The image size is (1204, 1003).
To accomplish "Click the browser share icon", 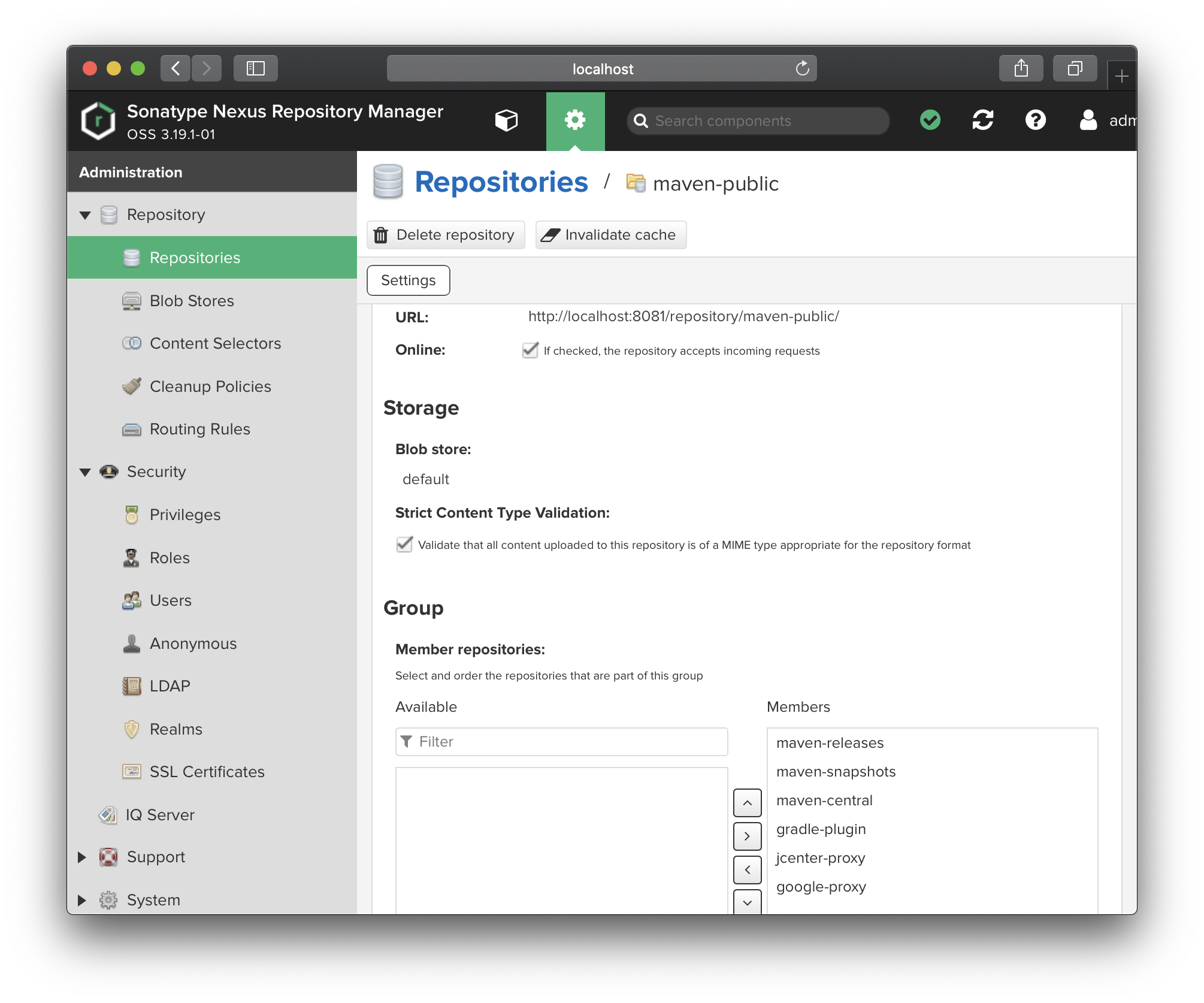I will tap(1021, 68).
